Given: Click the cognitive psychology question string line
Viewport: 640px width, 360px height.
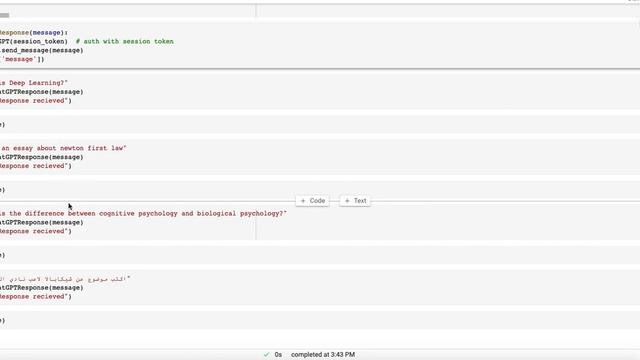Looking at the screenshot, I should (x=143, y=213).
